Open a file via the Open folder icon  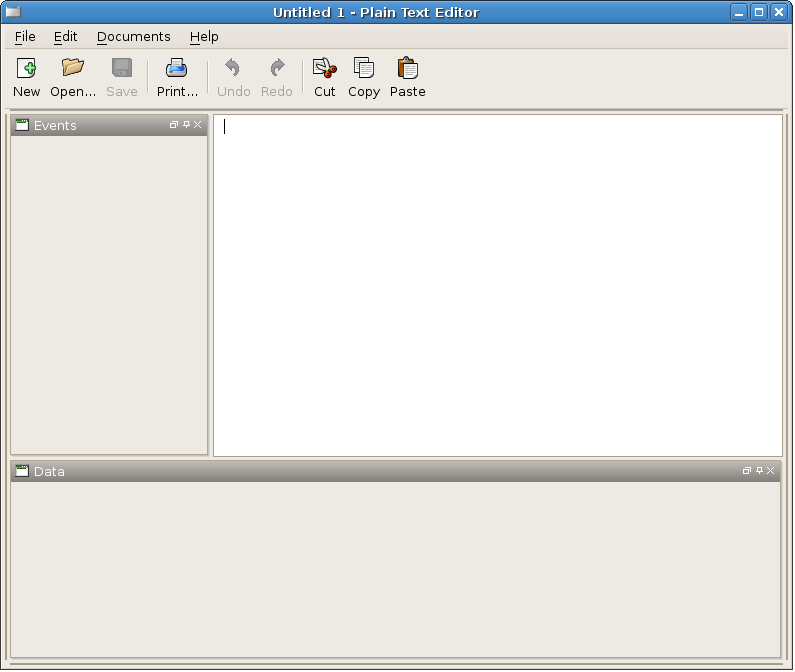pos(73,67)
